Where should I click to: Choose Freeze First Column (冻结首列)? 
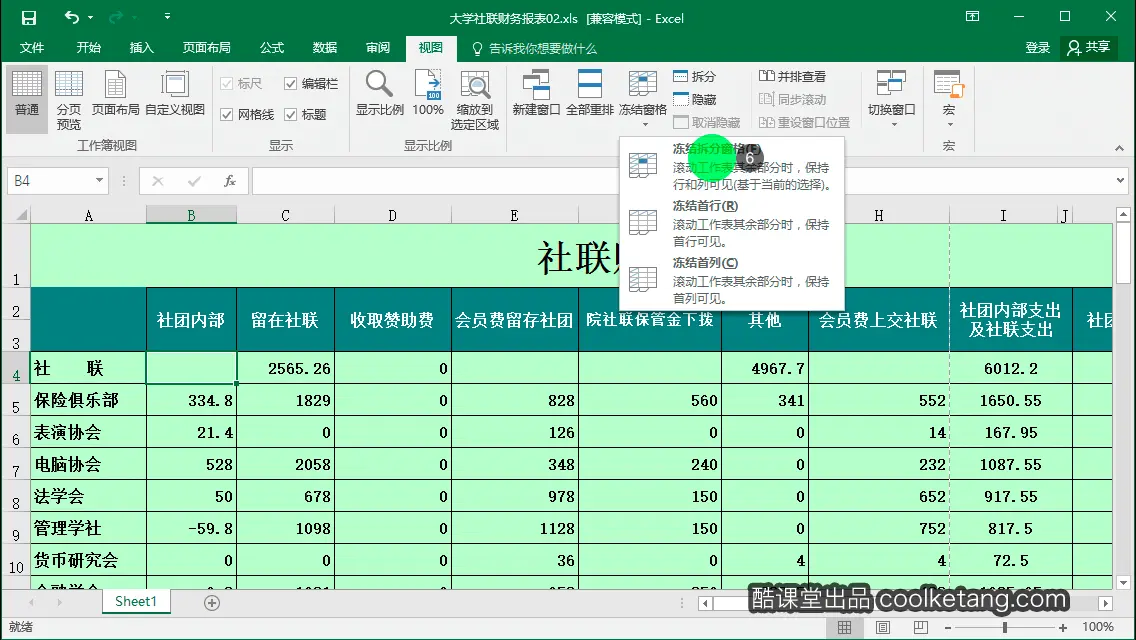(x=732, y=280)
